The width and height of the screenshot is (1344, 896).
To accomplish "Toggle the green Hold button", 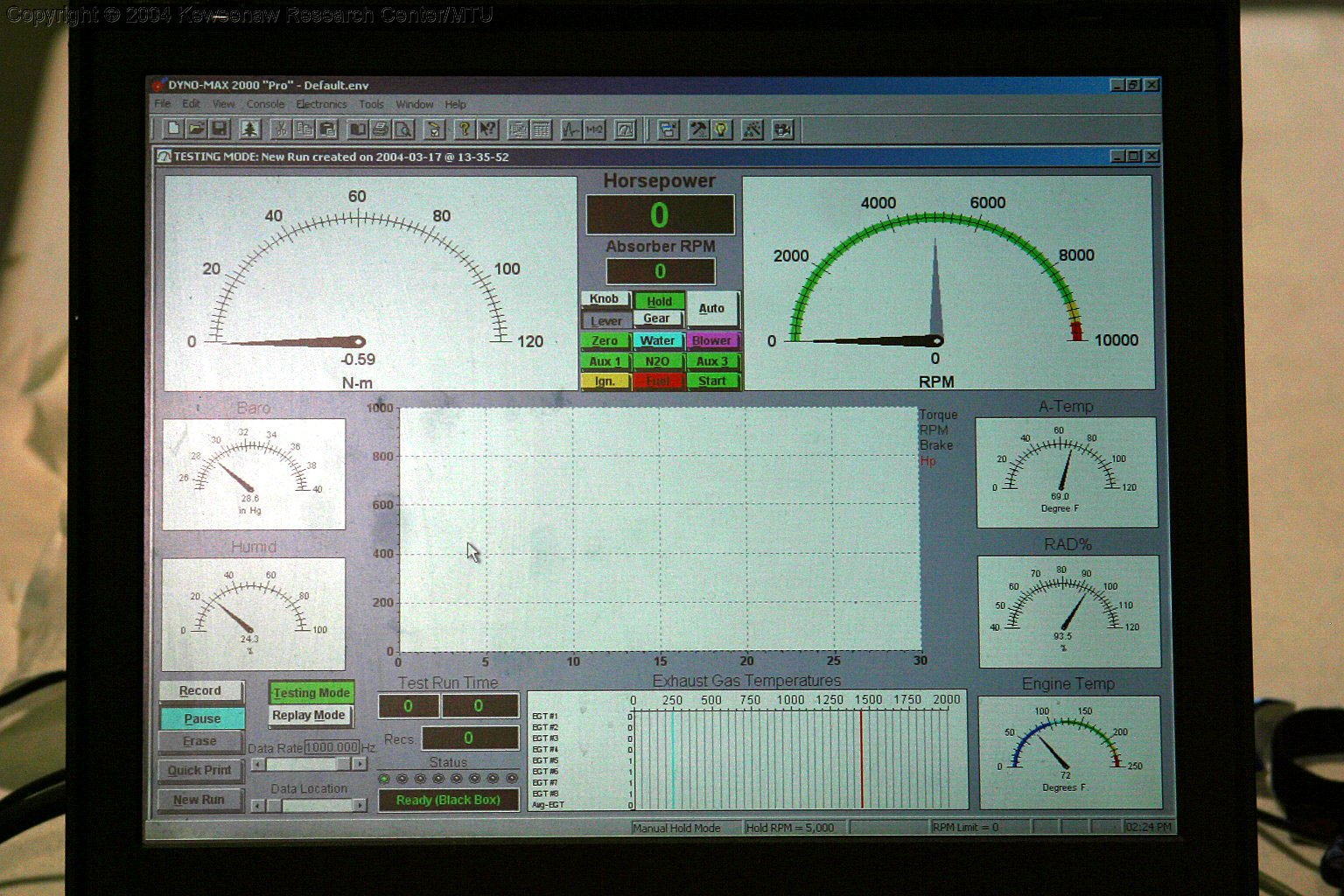I will click(659, 301).
